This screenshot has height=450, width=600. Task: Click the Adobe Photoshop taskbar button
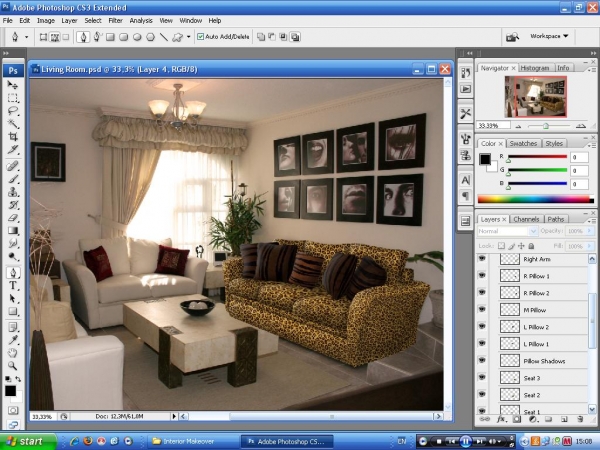point(287,441)
